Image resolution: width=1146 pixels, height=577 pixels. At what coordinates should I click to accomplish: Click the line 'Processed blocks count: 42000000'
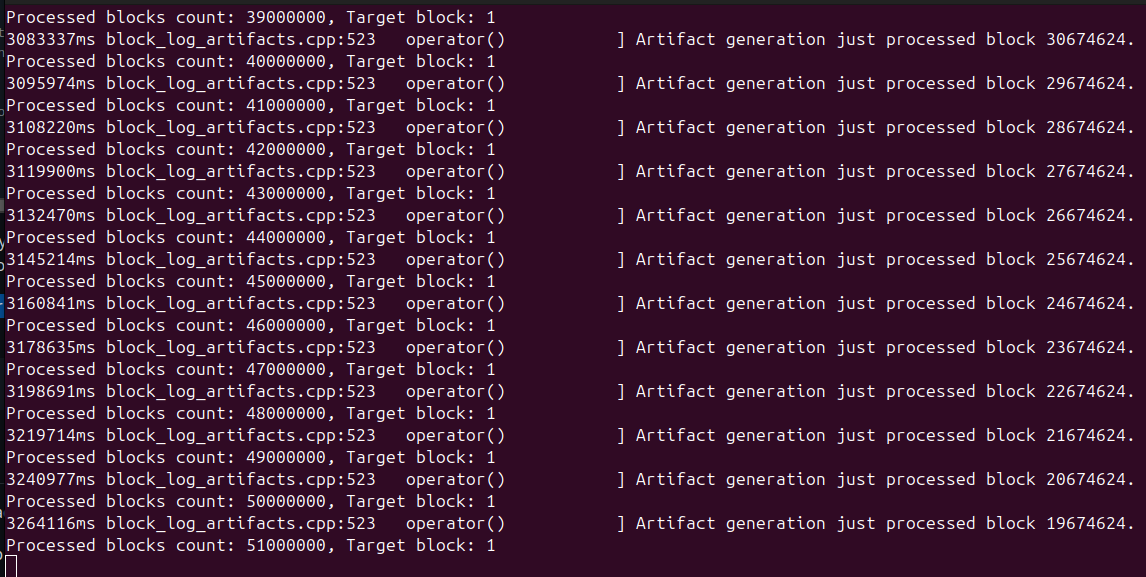251,149
